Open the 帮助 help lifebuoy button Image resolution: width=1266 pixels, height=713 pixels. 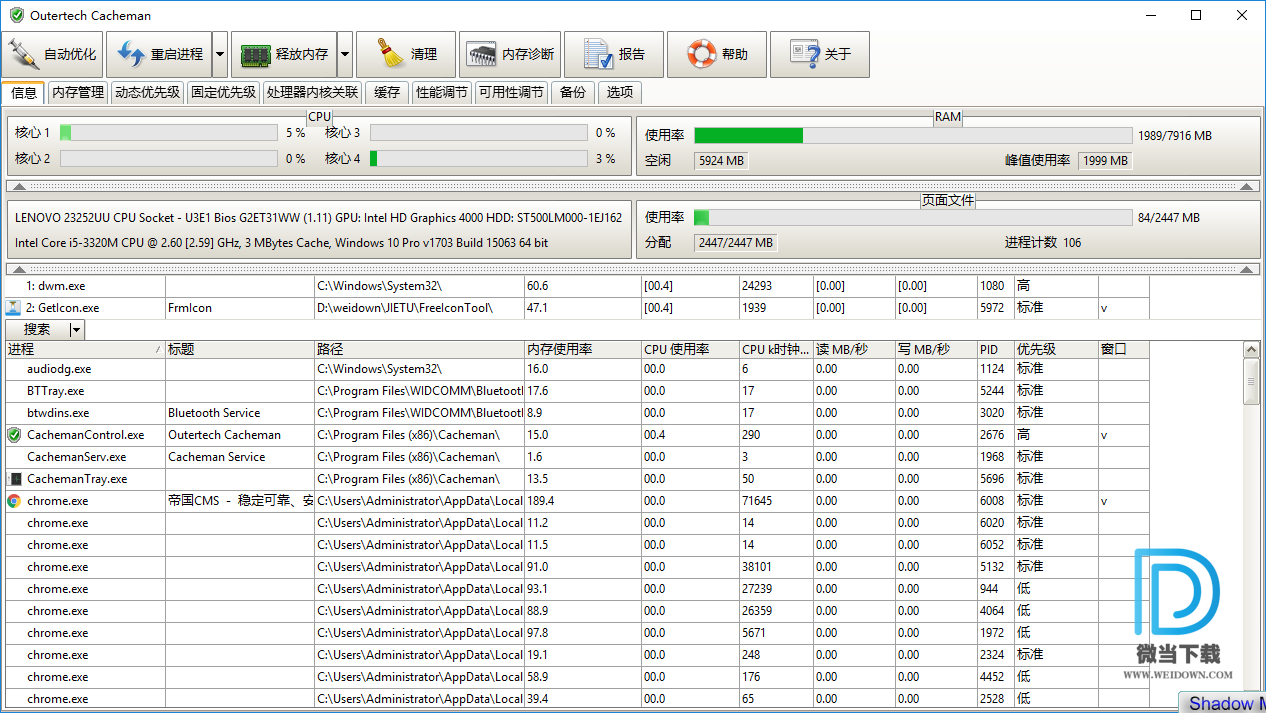tap(717, 54)
